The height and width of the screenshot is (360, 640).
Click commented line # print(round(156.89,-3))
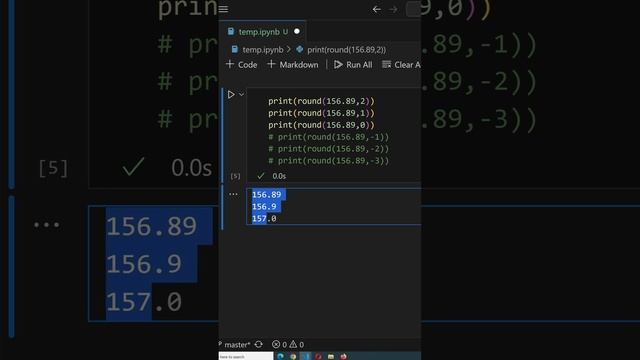tap(329, 161)
